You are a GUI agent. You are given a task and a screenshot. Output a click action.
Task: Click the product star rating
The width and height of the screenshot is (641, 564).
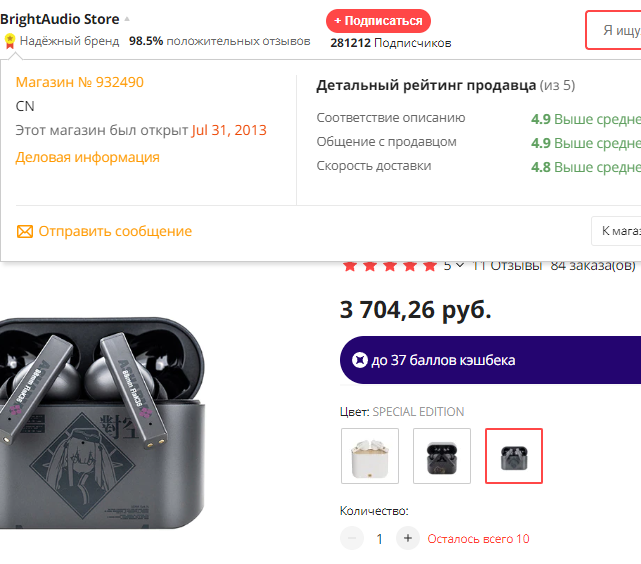click(x=389, y=265)
